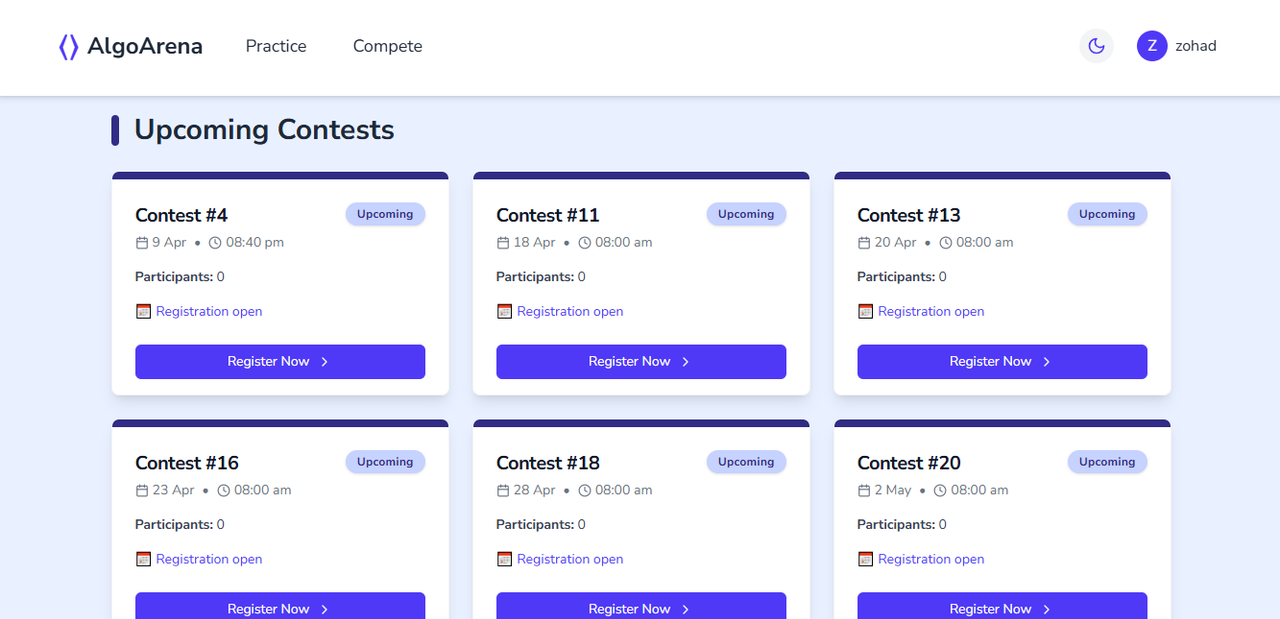The image size is (1280, 619).
Task: Click the calendar icon next to 20 Apr
Action: (x=864, y=243)
